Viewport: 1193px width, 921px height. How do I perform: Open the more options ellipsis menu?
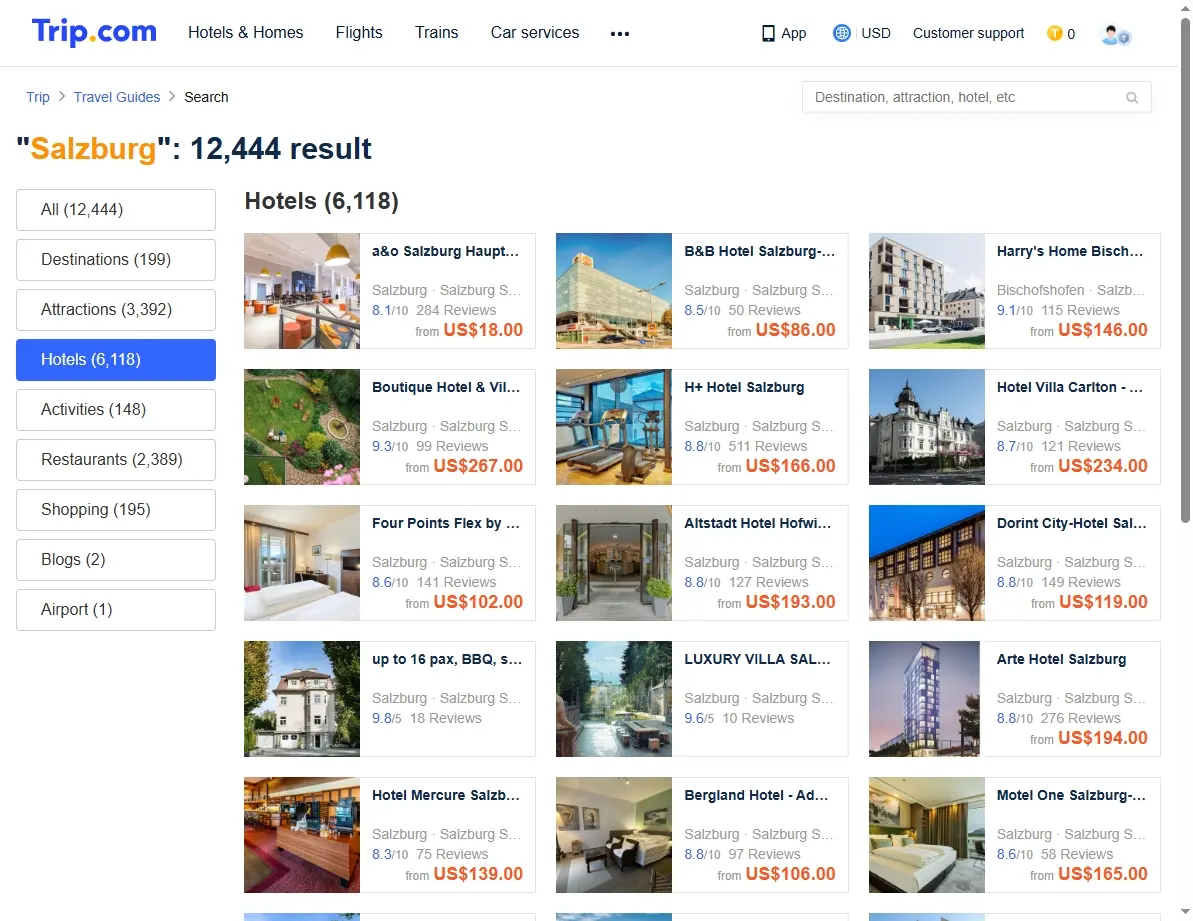(x=619, y=33)
